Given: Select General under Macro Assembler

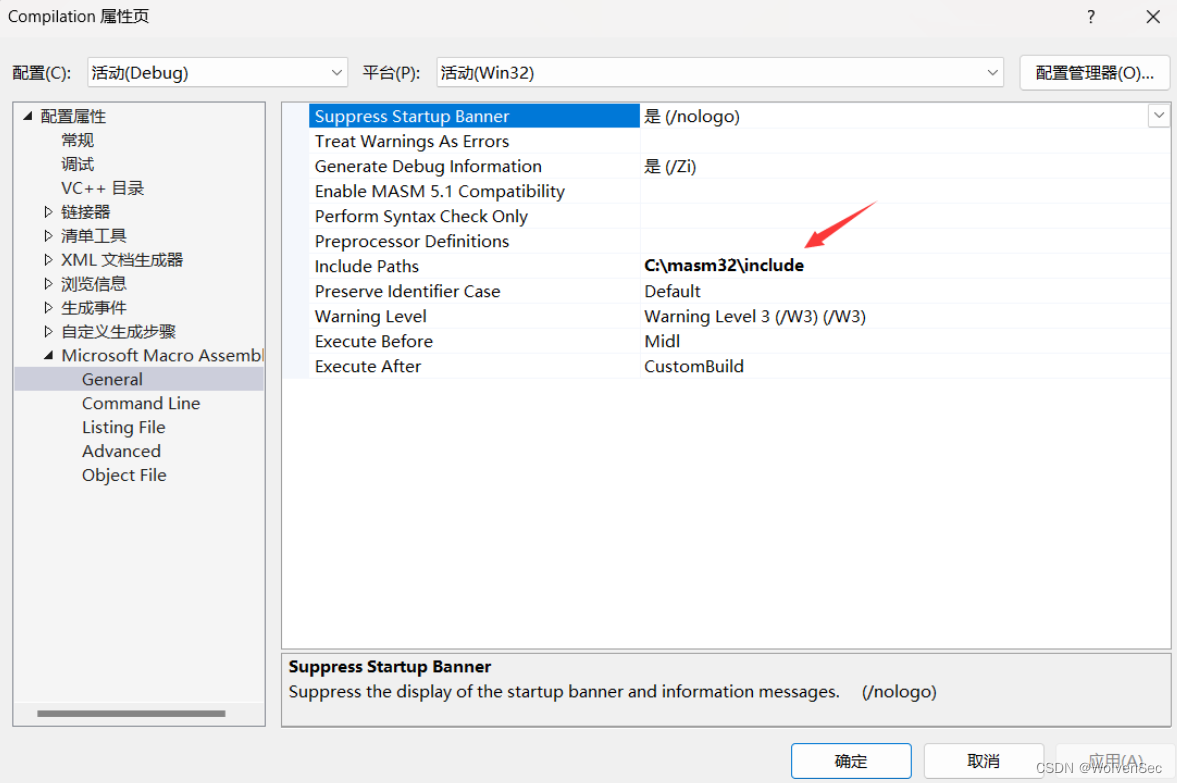Looking at the screenshot, I should tap(112, 379).
